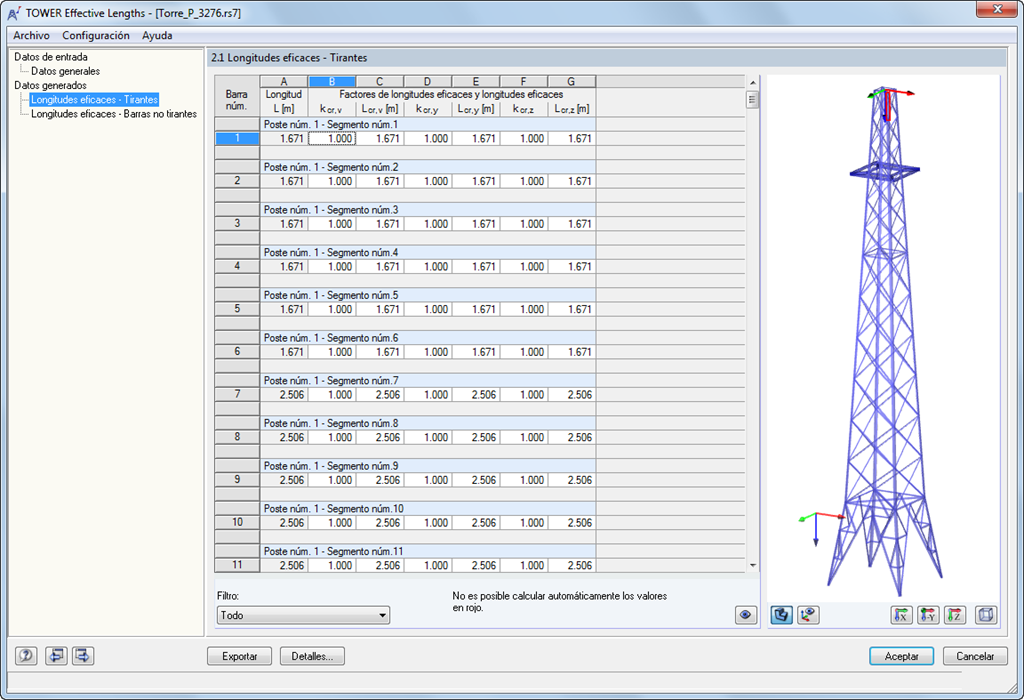The height and width of the screenshot is (700, 1024).
Task: Toggle visibility with the eye icon near Filtro
Action: 745,614
